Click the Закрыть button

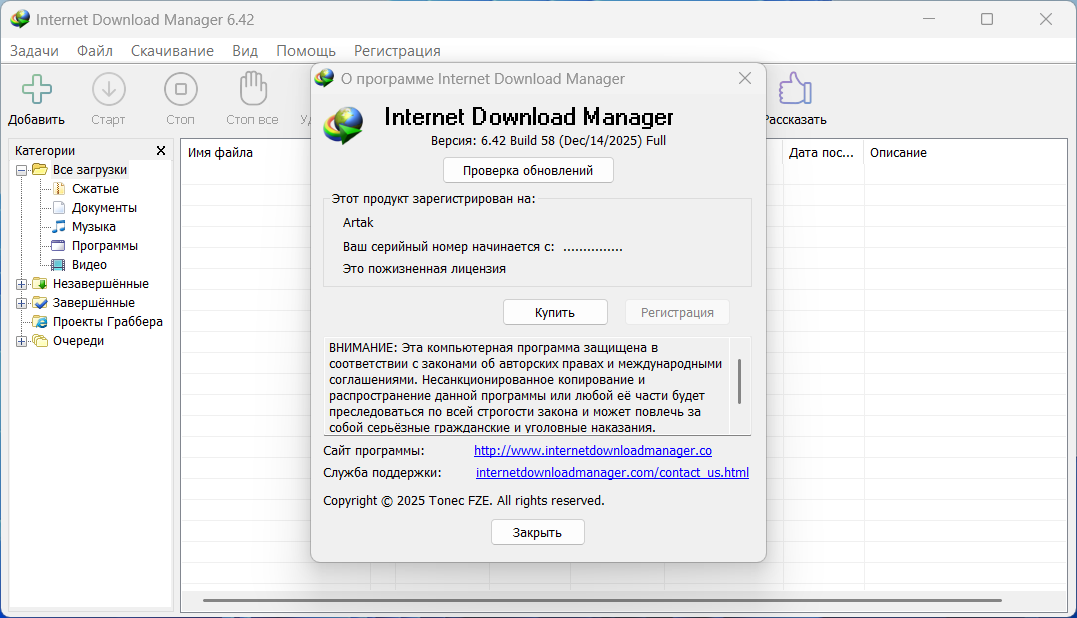coord(537,532)
